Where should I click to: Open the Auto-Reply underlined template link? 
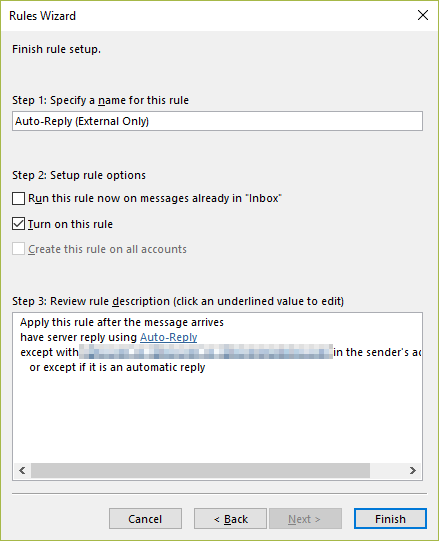coord(168,337)
